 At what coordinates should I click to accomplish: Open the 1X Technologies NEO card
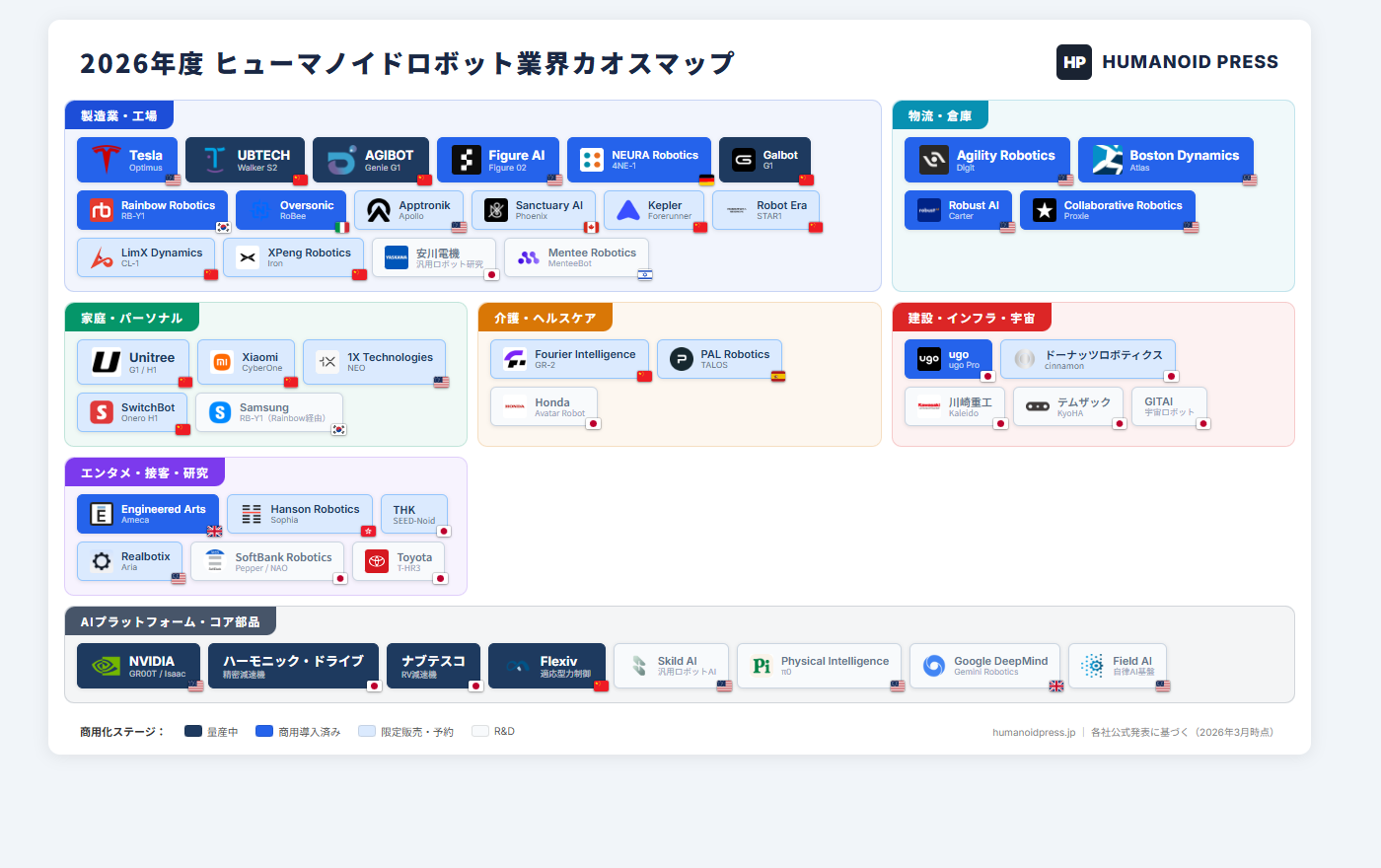[x=374, y=362]
